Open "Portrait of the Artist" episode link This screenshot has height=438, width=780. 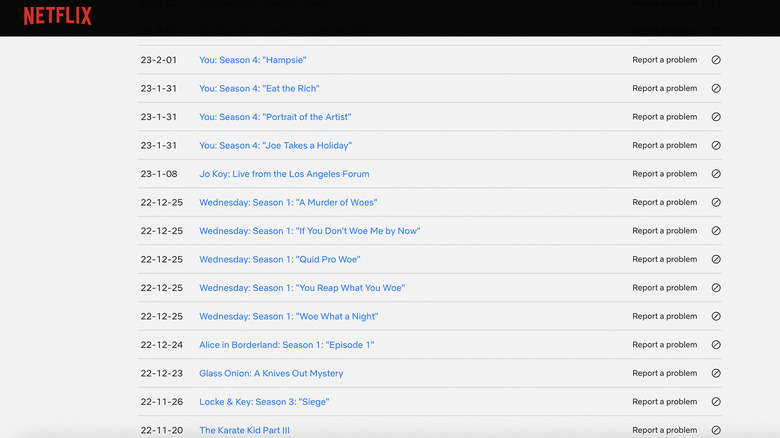275,117
